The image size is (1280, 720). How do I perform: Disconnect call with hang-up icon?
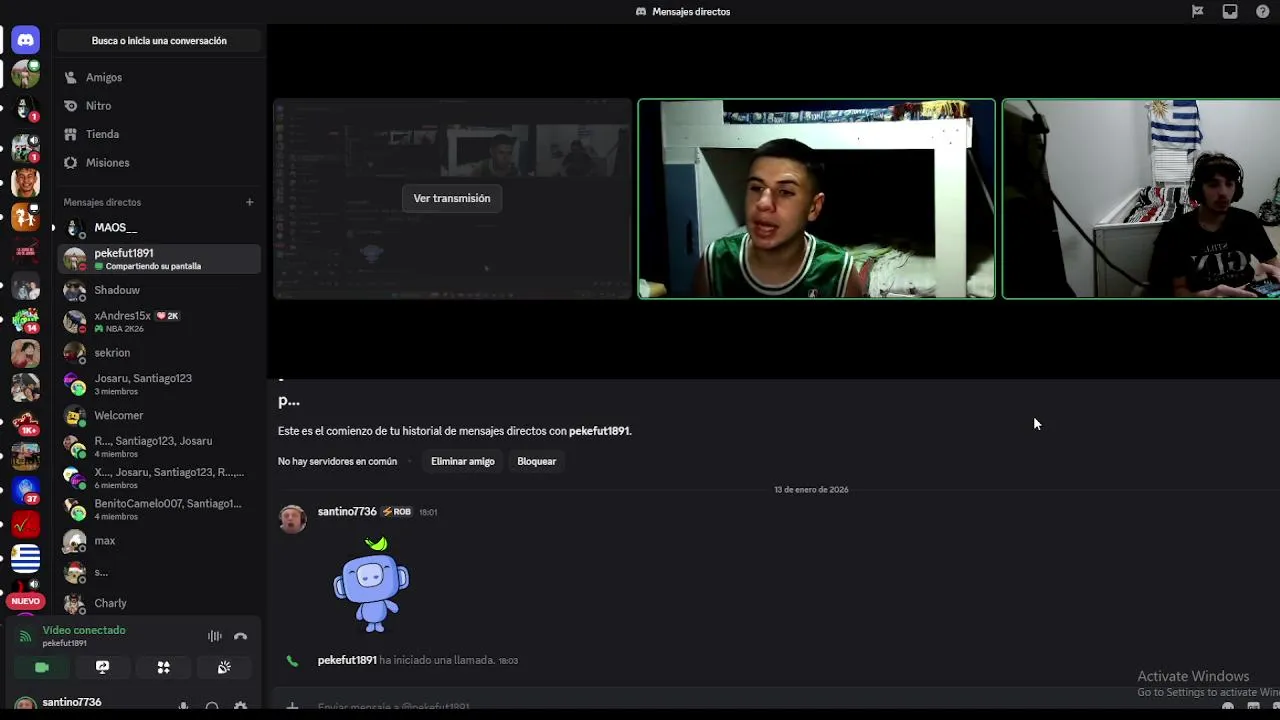(240, 636)
